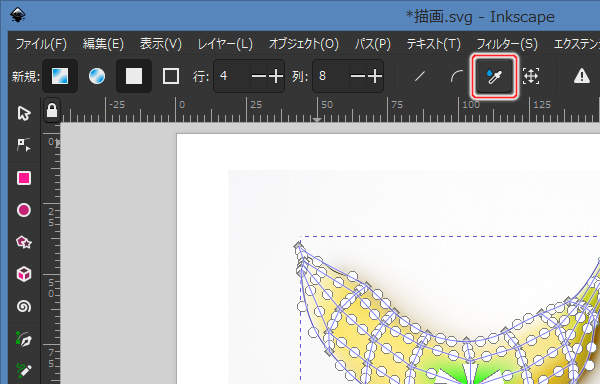600x384 pixels.
Task: Select the Pen (Bezier) tool
Action: (24, 339)
